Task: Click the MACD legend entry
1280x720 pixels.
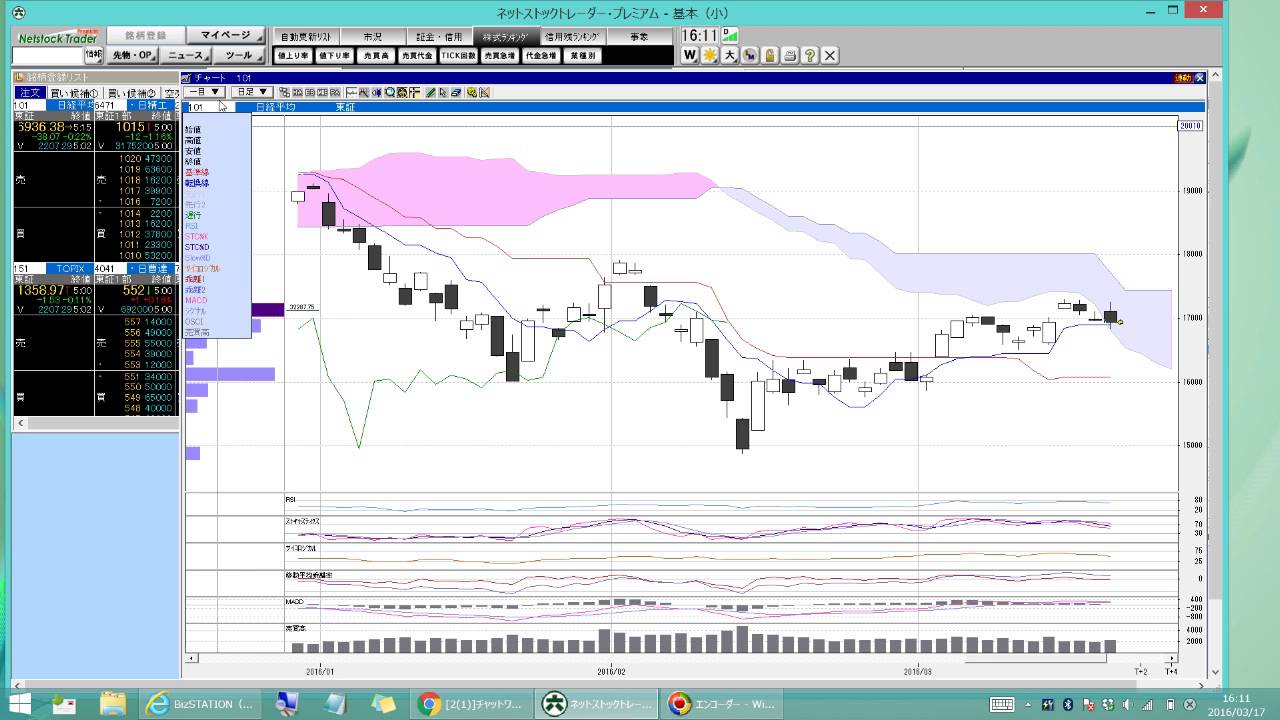Action: (196, 300)
